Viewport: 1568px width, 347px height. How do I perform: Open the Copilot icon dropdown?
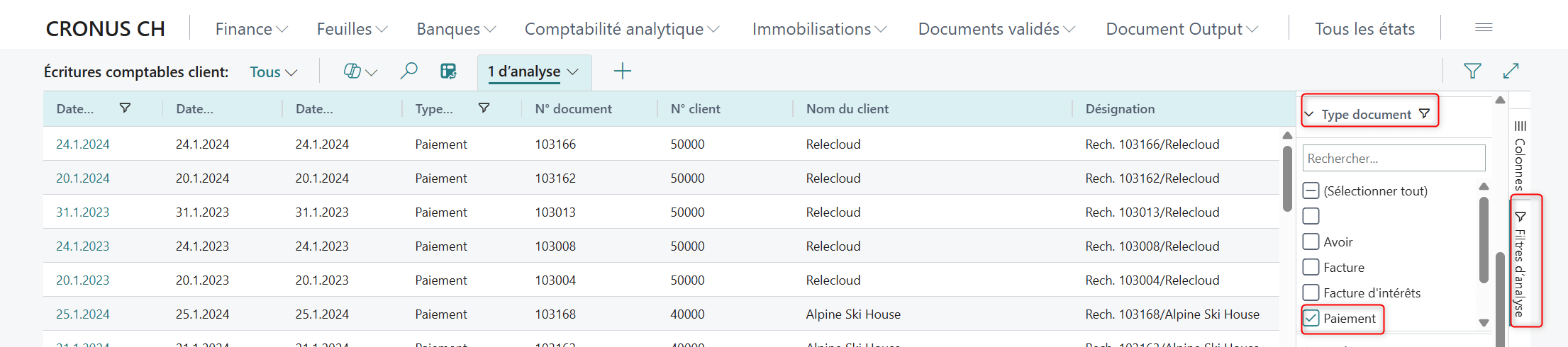coord(360,72)
